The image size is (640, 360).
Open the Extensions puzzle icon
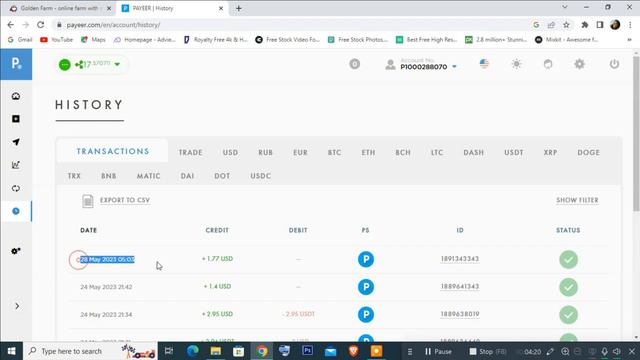click(x=584, y=25)
